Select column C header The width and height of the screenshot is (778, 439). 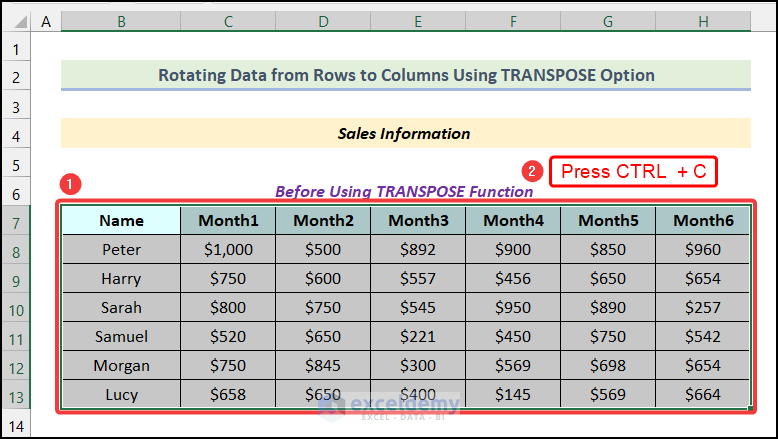point(228,20)
